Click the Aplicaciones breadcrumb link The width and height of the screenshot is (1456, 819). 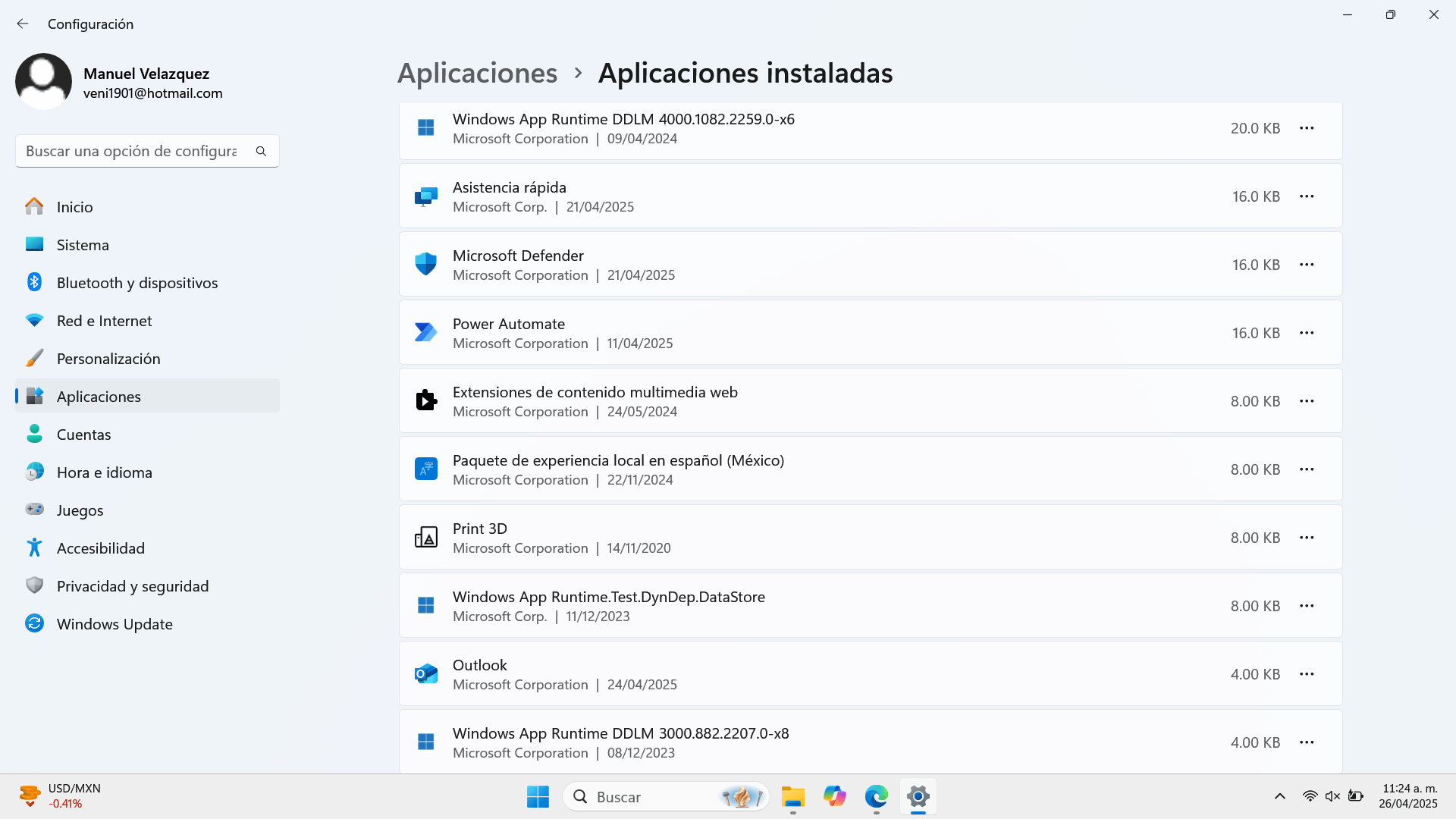point(477,73)
